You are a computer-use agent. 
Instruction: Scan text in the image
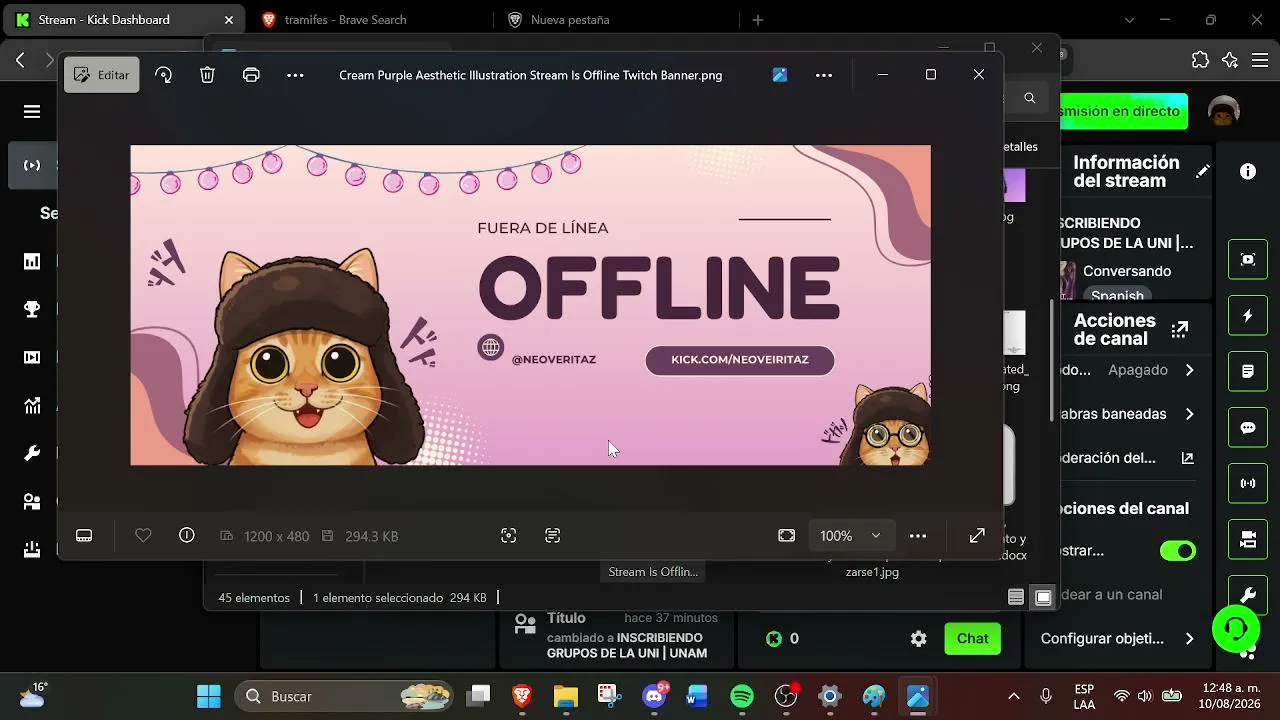509,536
